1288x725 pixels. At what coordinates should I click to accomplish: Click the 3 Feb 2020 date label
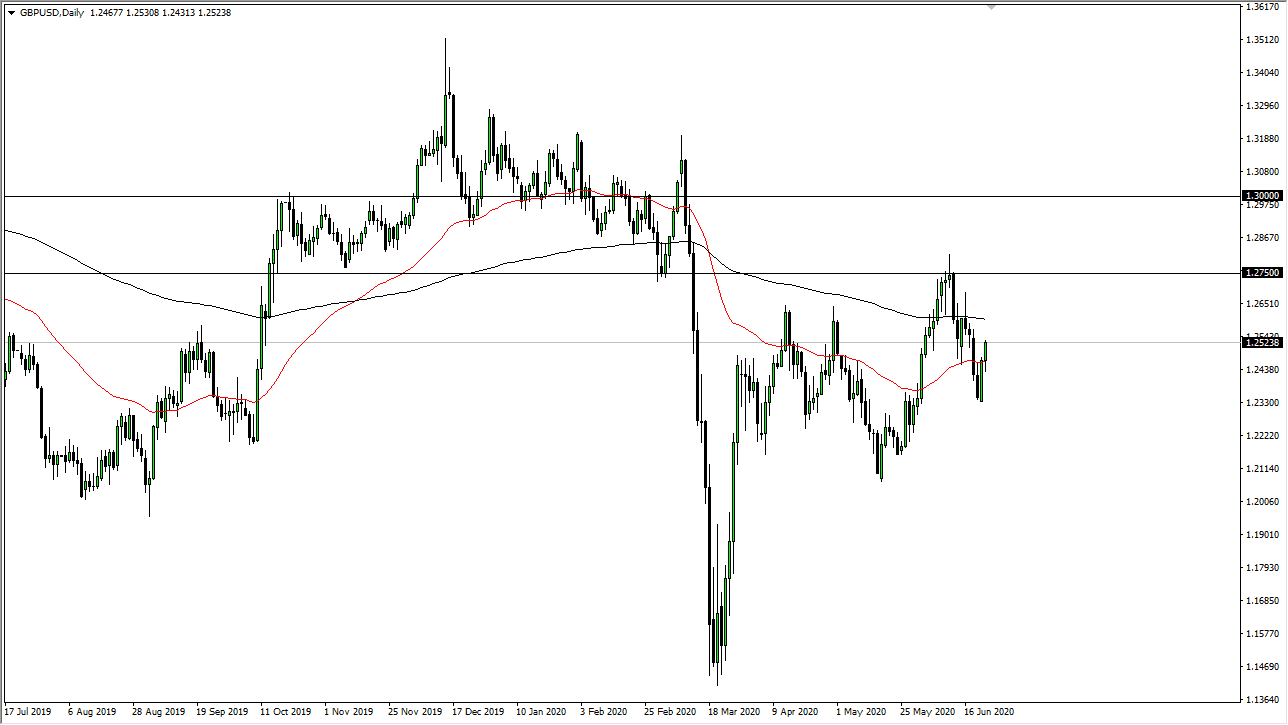click(605, 713)
